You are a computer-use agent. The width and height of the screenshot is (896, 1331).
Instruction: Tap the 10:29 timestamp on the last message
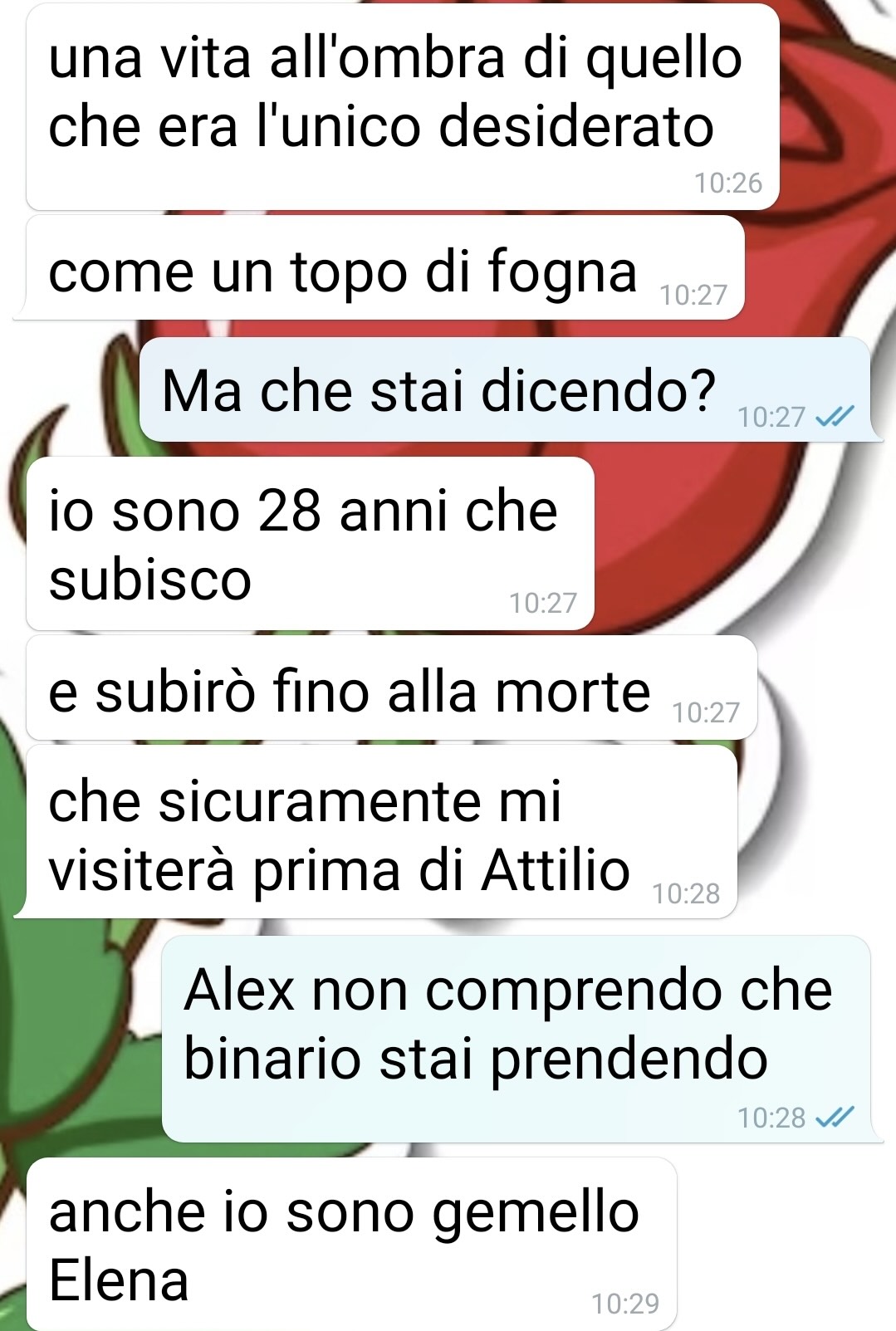pos(625,1304)
